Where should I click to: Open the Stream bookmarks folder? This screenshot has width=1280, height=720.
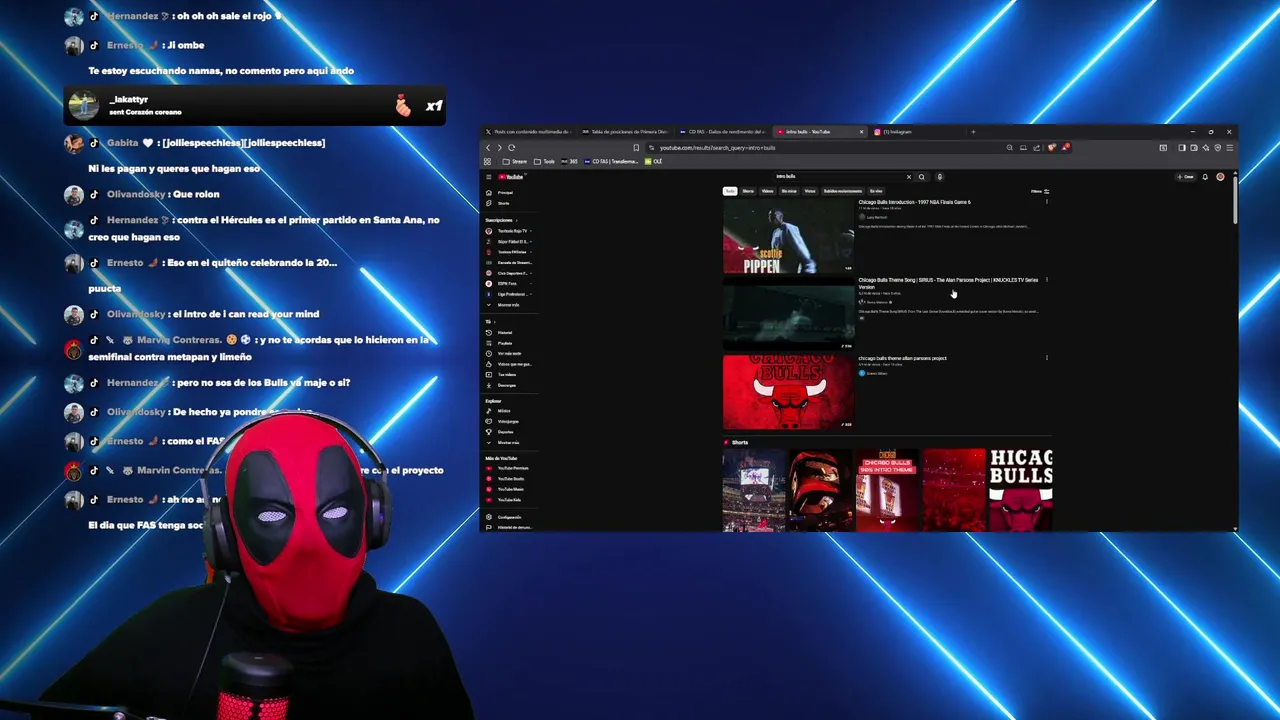click(515, 161)
